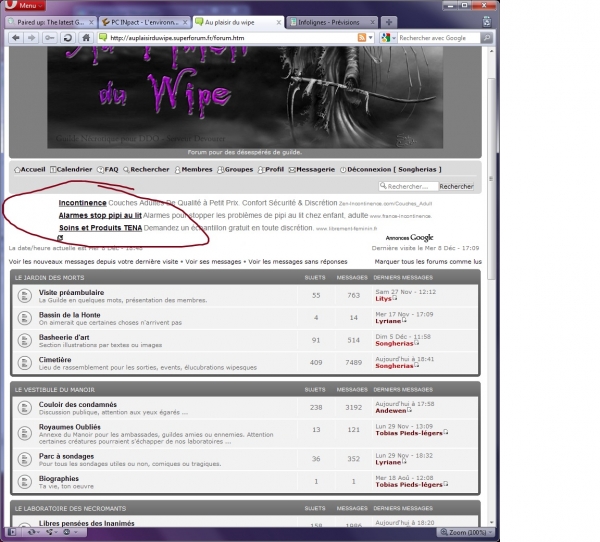
Task: Open the Alarmes stop pipi au lit ad
Action: click(100, 215)
